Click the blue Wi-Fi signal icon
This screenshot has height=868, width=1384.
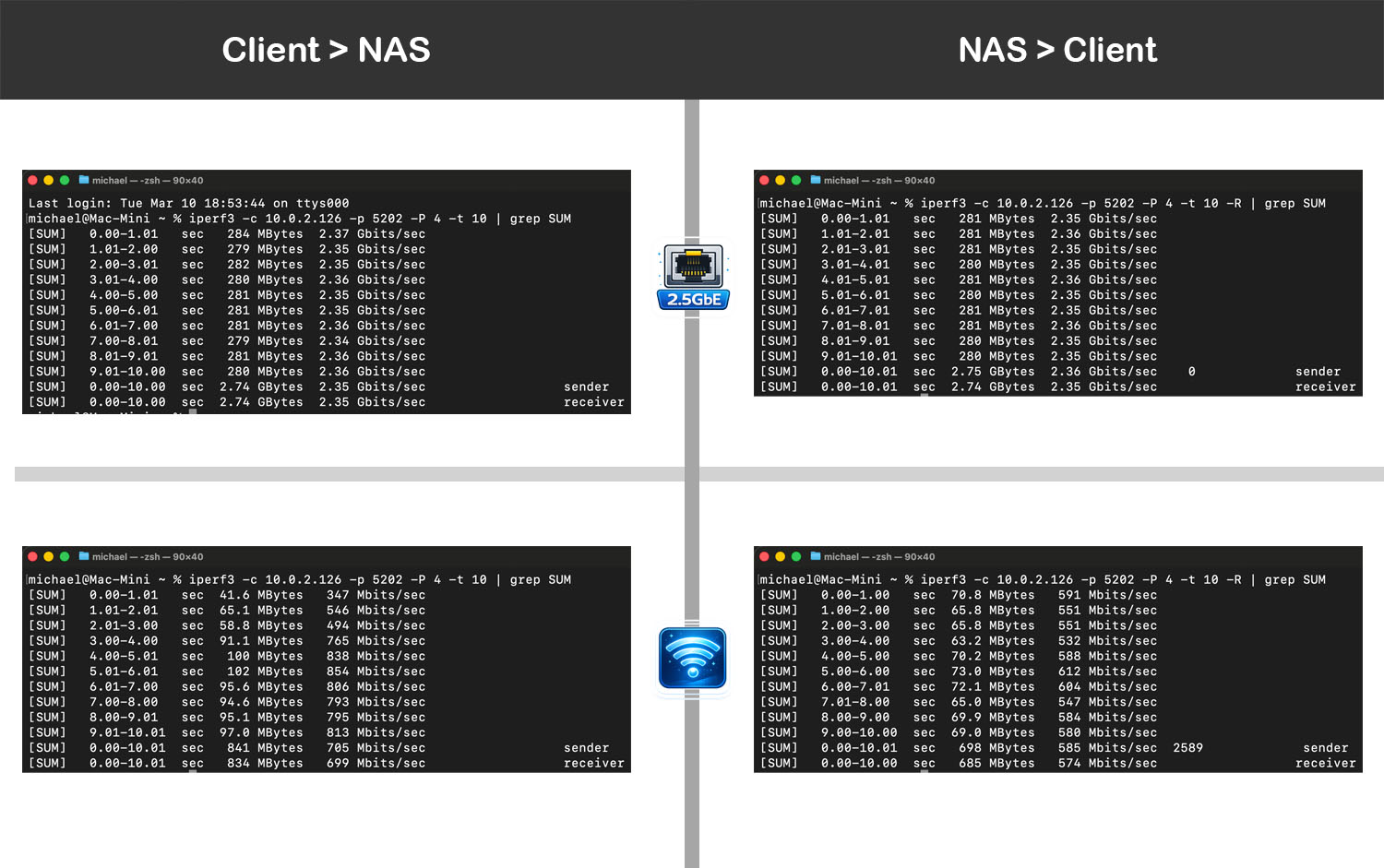coord(693,658)
